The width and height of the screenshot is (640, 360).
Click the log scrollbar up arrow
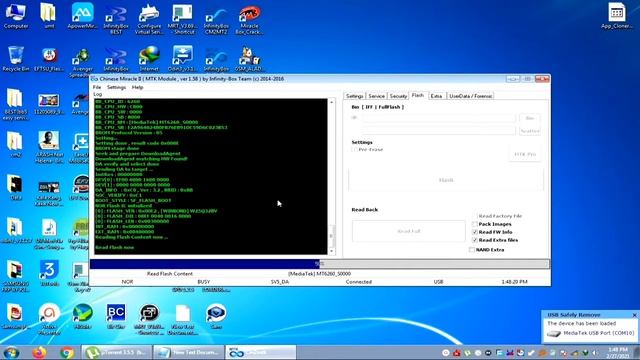click(331, 102)
